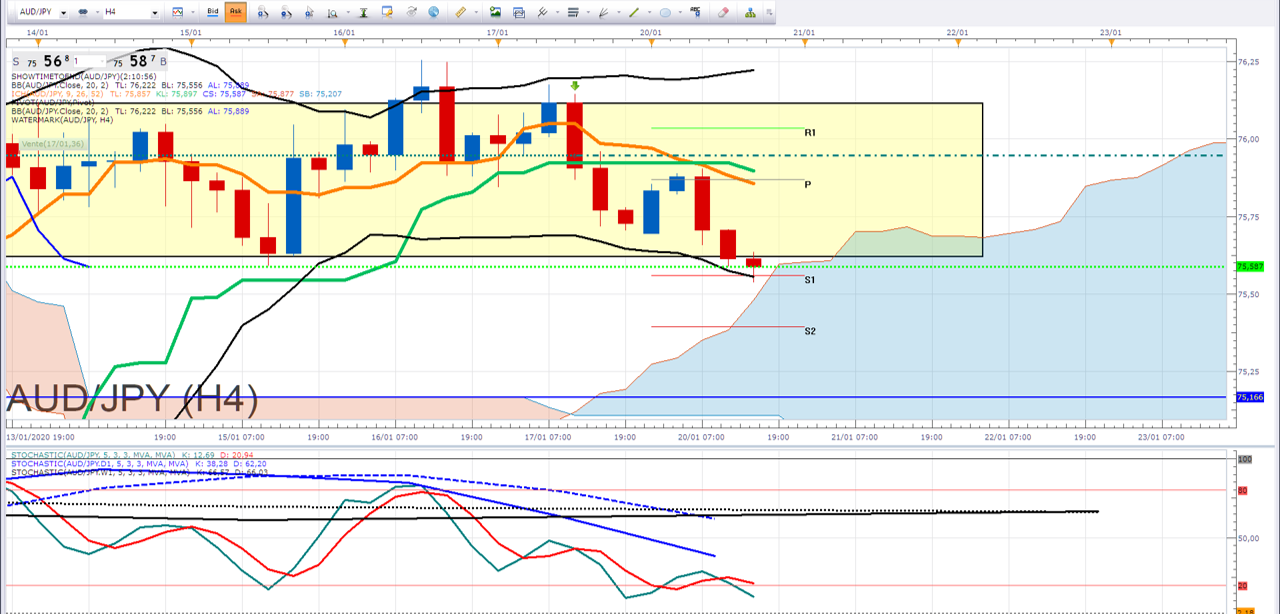Click the green vertical autoscale icon
The height and width of the screenshot is (614, 1280).
[364, 12]
